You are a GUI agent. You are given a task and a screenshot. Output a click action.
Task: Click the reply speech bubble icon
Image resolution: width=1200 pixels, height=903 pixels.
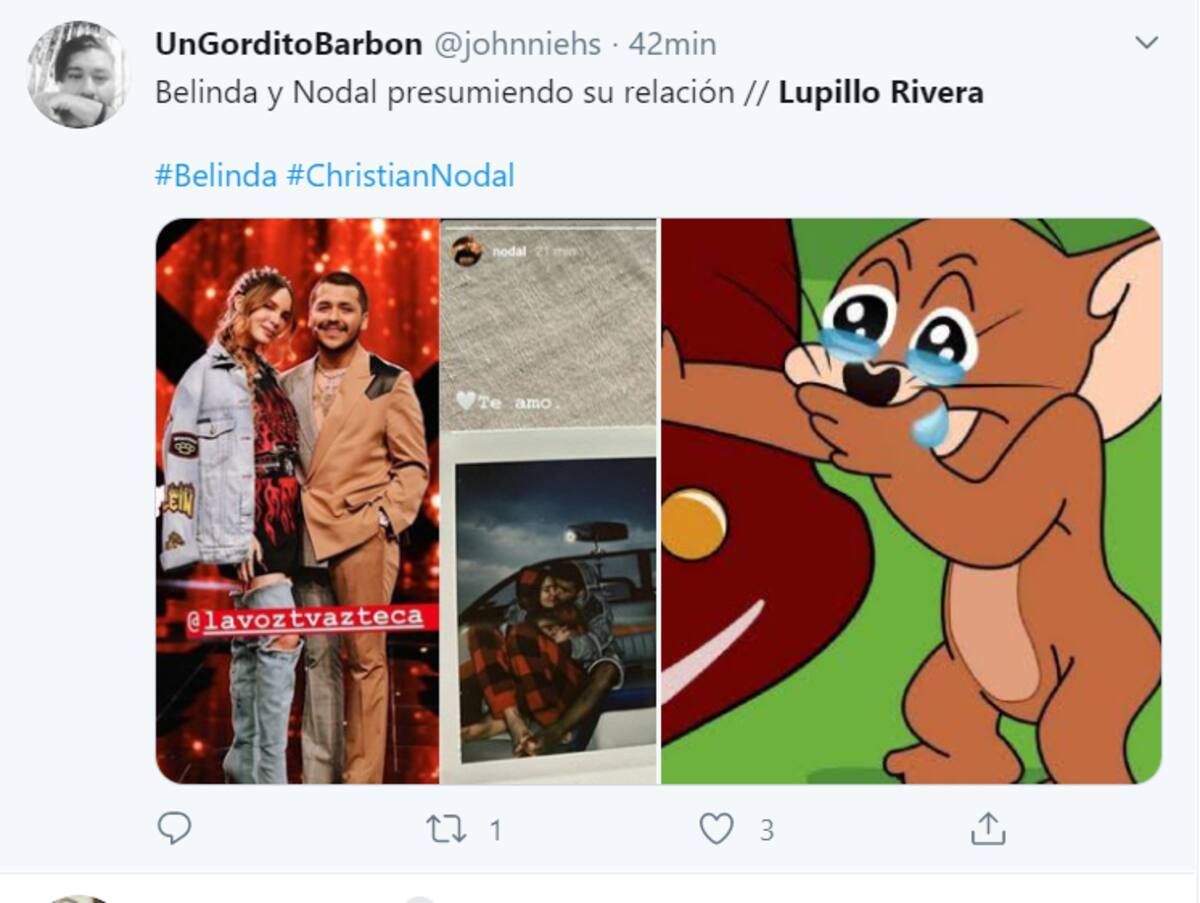coord(174,828)
